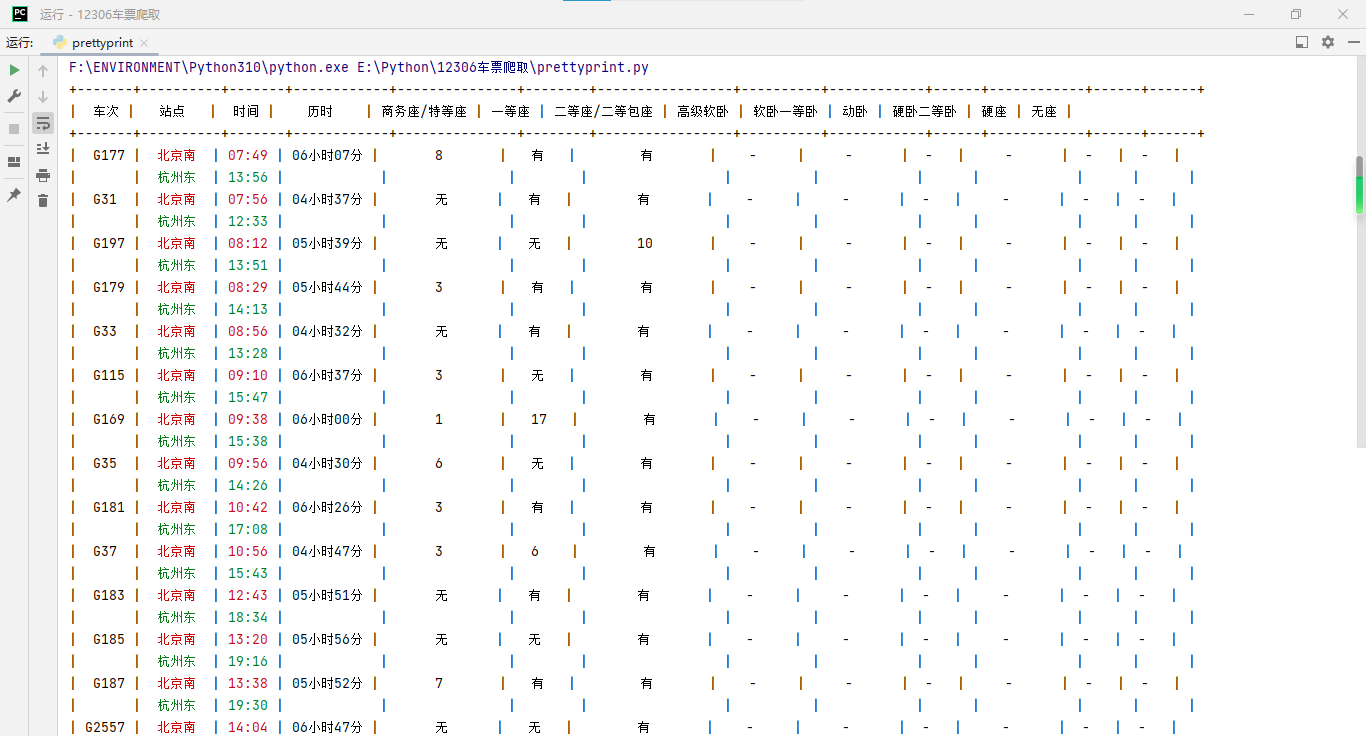
Task: Click train number G31
Action: [105, 199]
